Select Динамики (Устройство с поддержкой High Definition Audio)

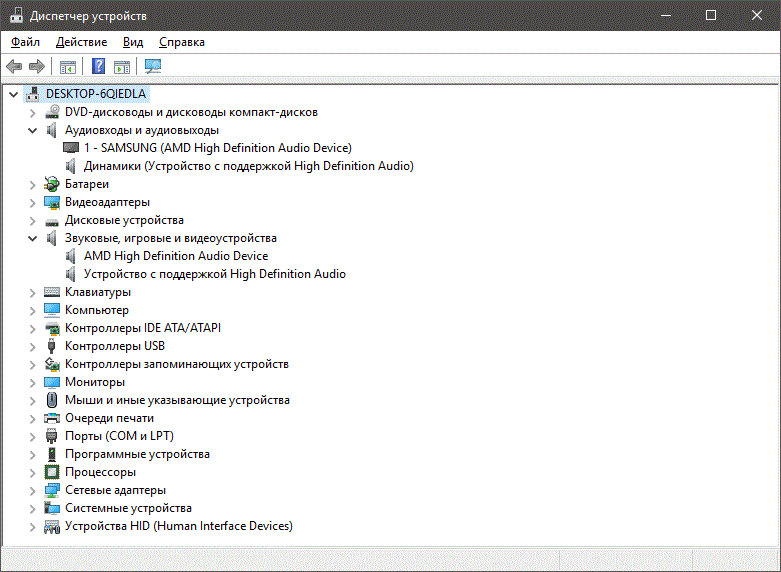(249, 166)
